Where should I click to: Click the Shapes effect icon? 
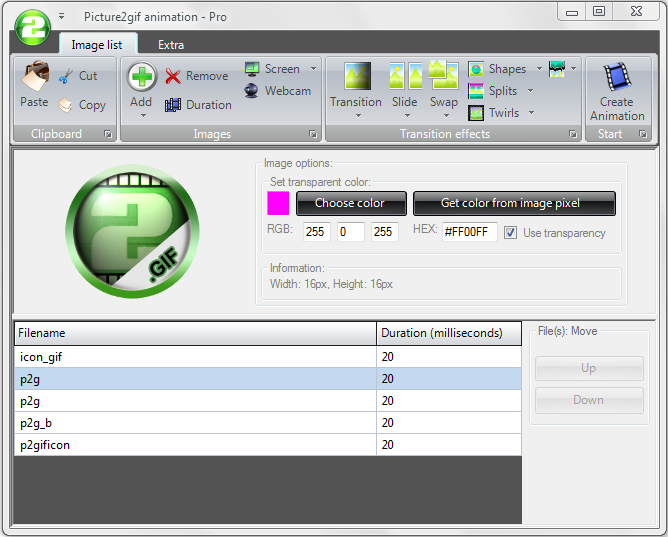pyautogui.click(x=476, y=69)
